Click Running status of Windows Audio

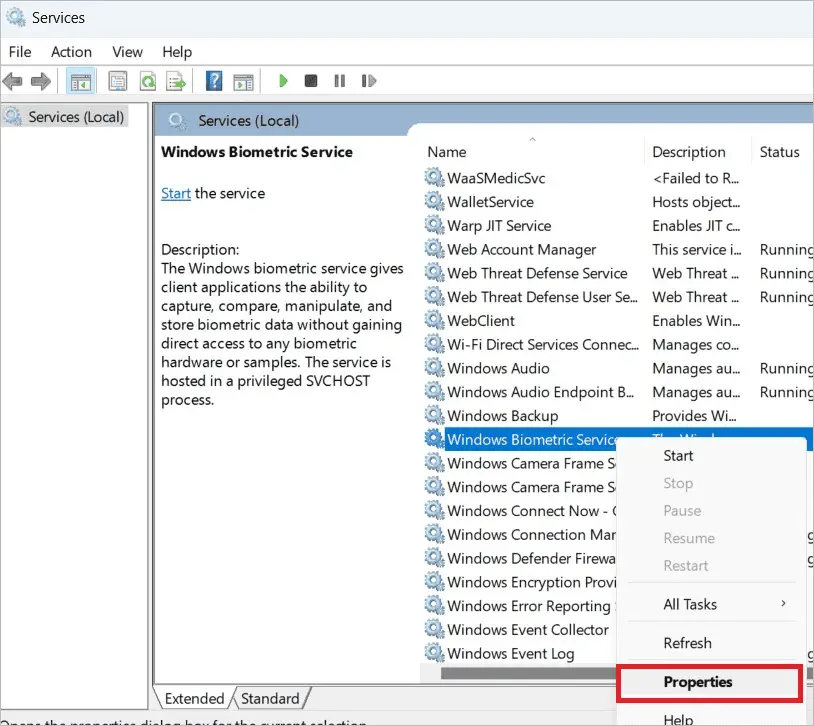pos(786,368)
